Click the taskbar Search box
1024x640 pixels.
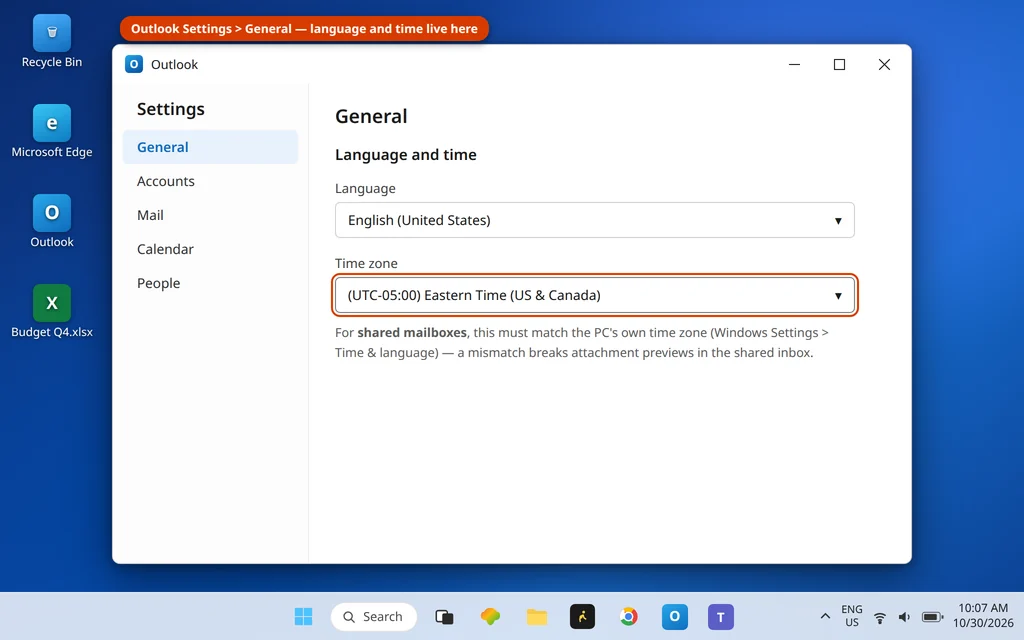point(374,616)
